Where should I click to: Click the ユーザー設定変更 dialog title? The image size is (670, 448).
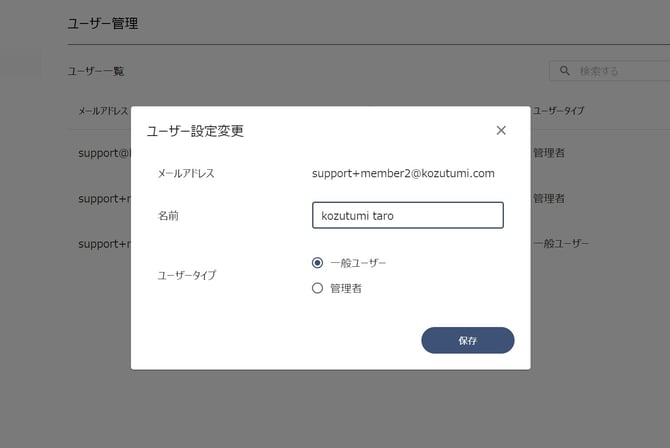[x=195, y=131]
